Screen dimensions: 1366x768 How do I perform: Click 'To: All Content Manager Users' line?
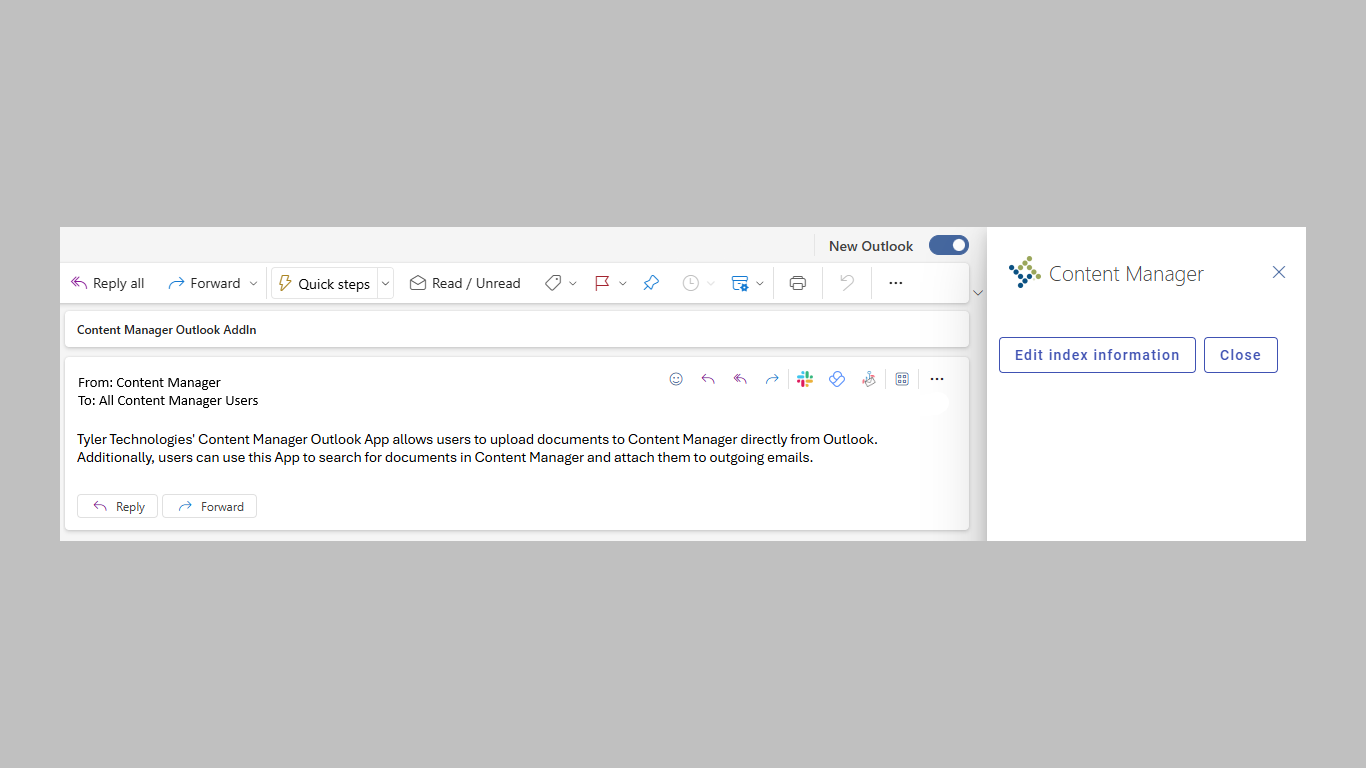pos(168,400)
